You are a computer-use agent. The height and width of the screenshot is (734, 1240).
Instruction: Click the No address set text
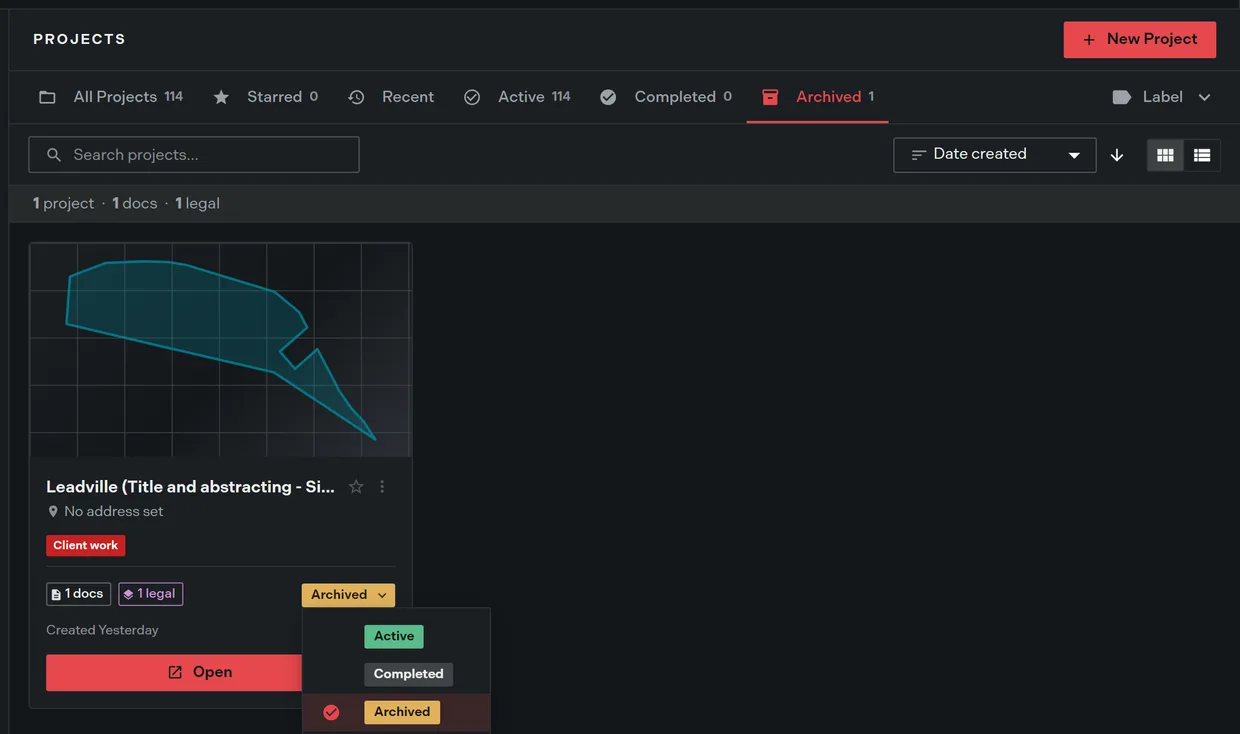click(113, 512)
